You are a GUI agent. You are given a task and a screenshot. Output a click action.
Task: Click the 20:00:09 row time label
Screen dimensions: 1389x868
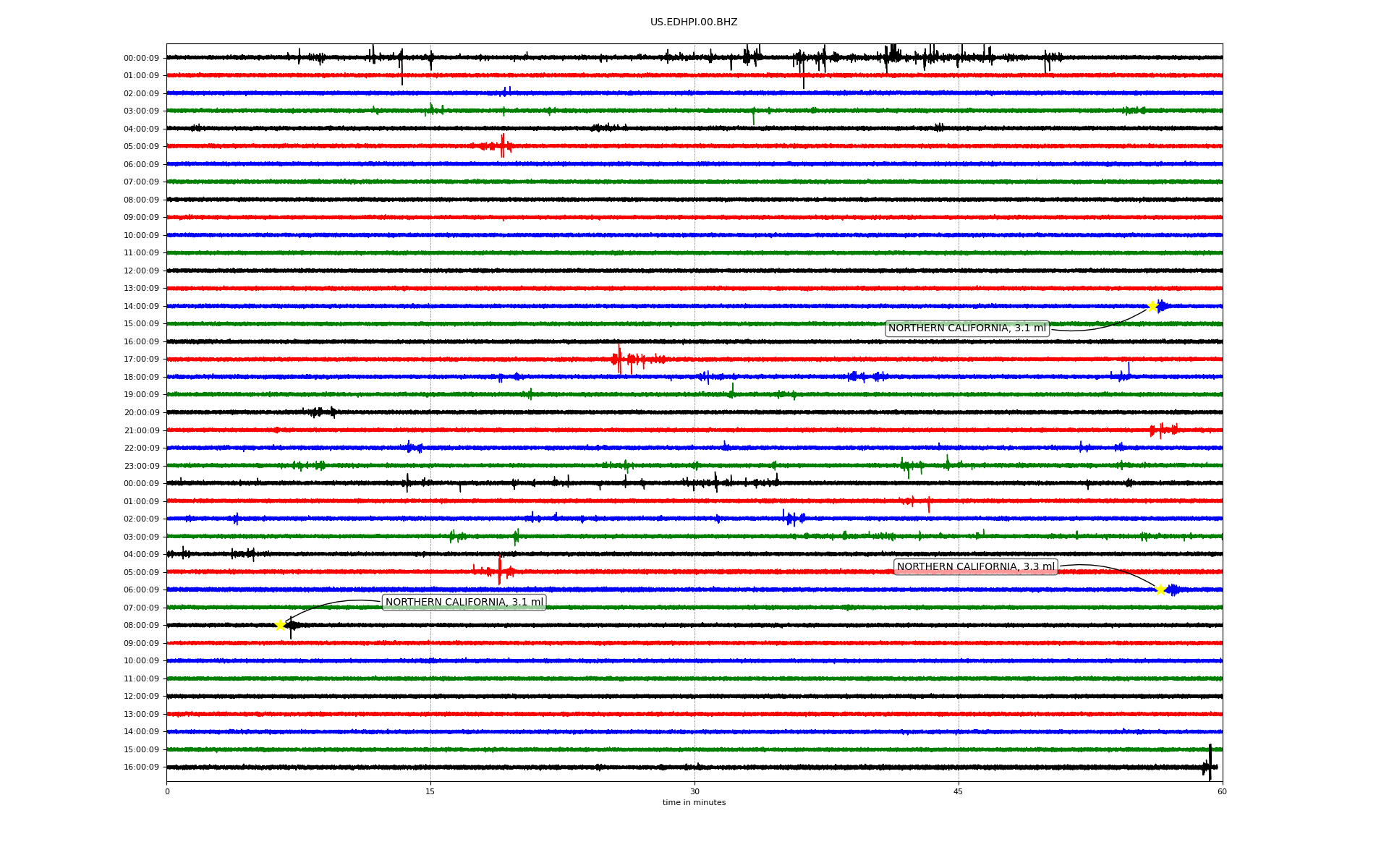point(141,412)
